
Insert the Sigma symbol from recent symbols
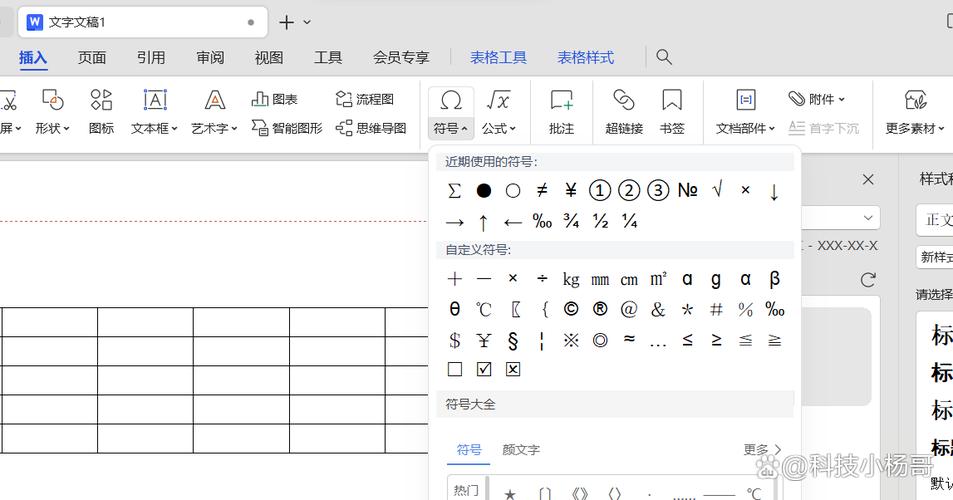click(x=455, y=190)
